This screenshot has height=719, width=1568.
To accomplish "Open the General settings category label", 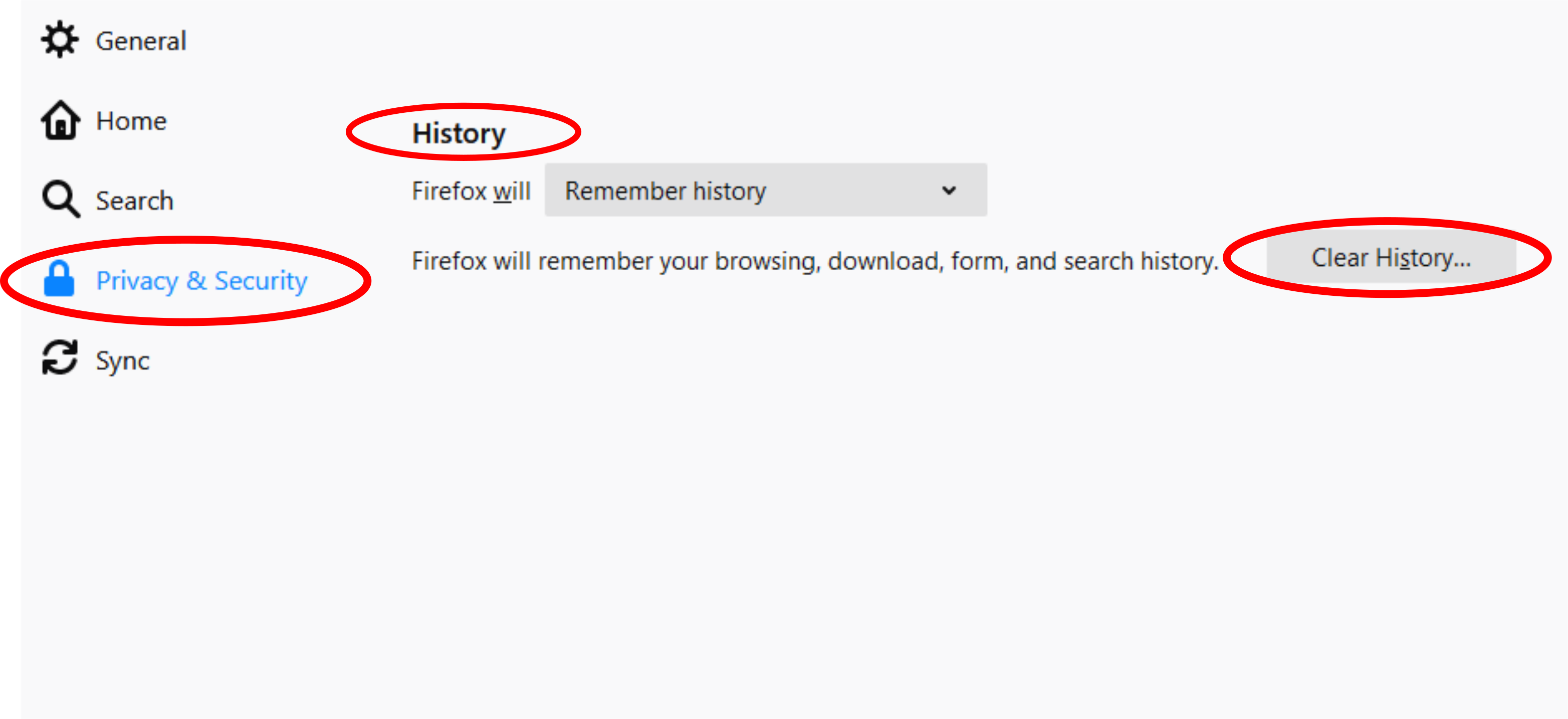I will coord(141,42).
